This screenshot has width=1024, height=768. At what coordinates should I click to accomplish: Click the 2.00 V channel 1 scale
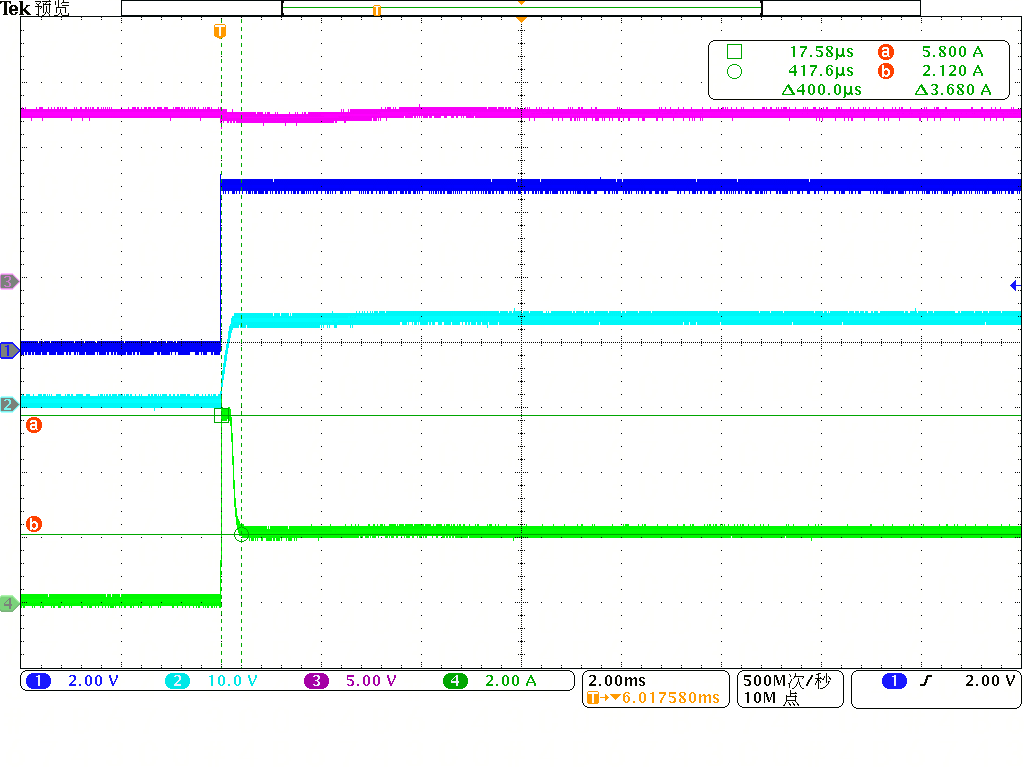click(93, 680)
